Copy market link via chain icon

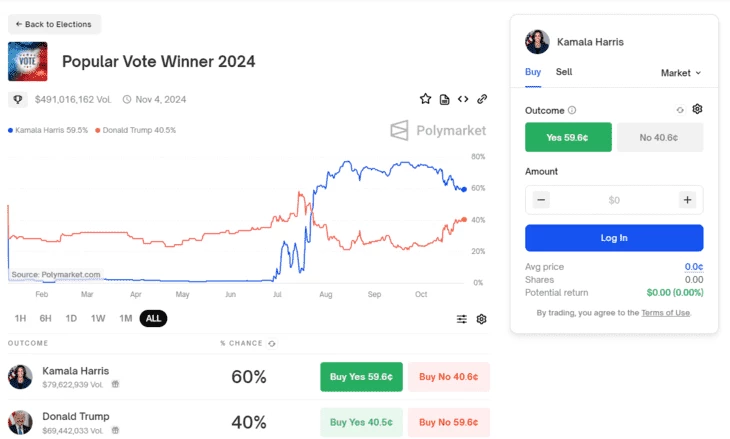tap(482, 99)
